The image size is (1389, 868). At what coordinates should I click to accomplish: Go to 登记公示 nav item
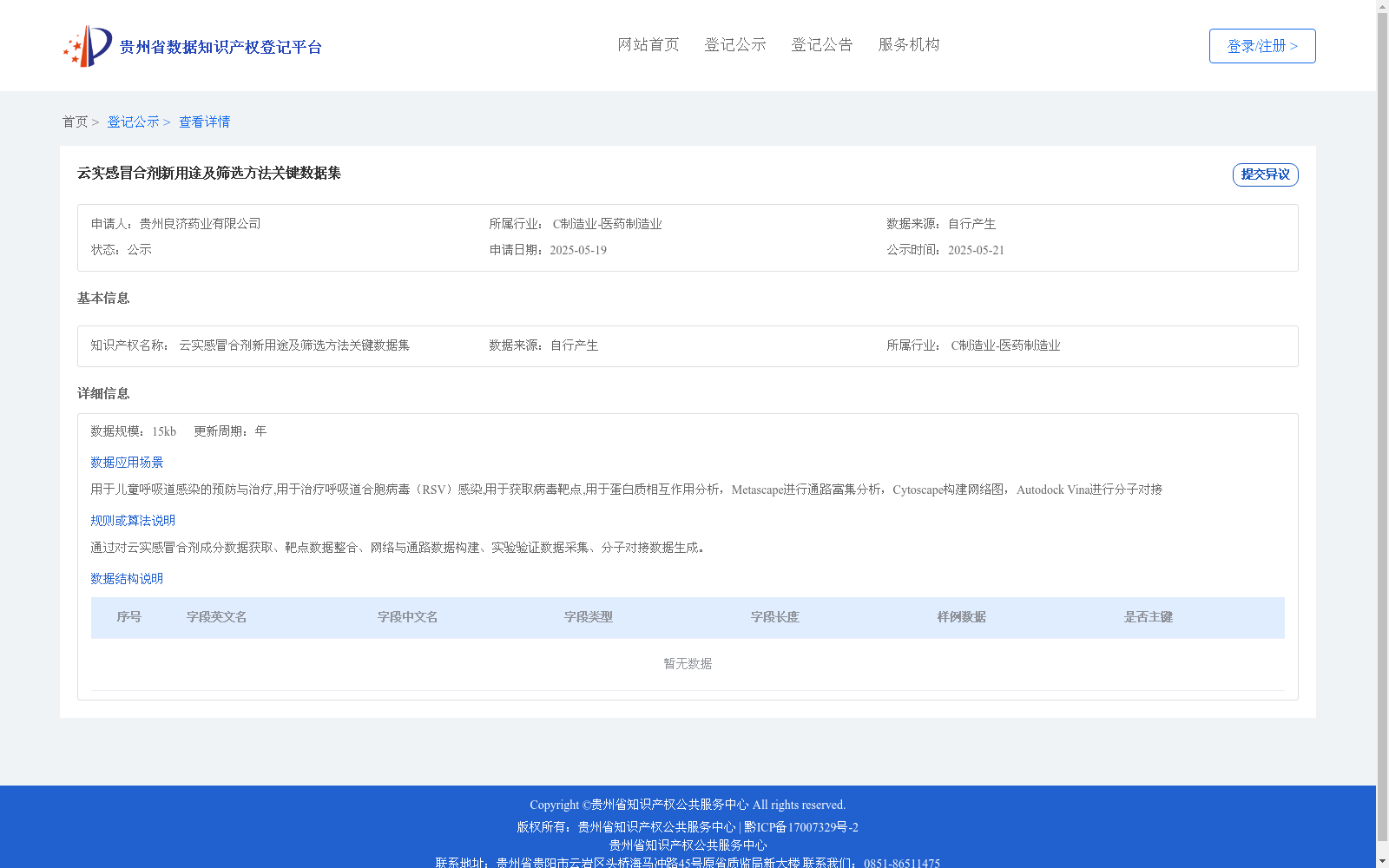coord(735,44)
